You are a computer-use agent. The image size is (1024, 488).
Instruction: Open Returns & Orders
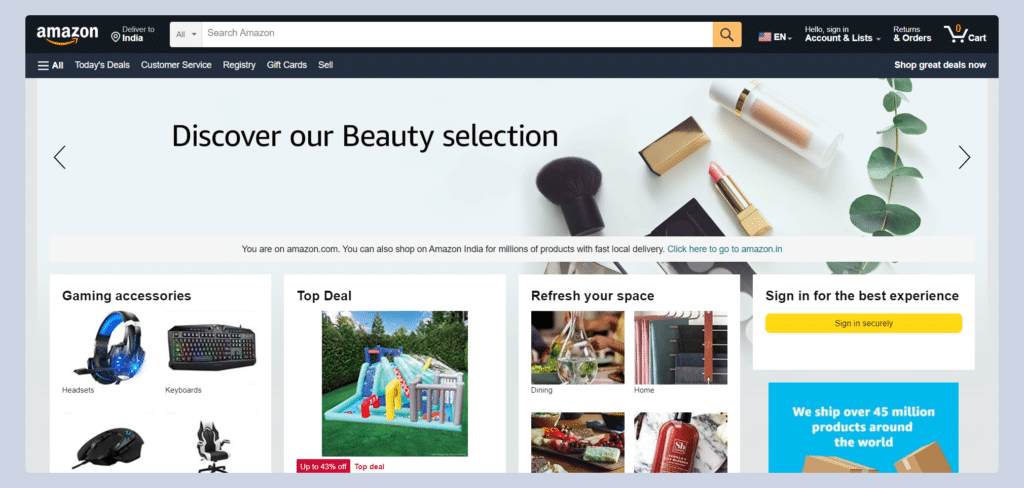912,34
